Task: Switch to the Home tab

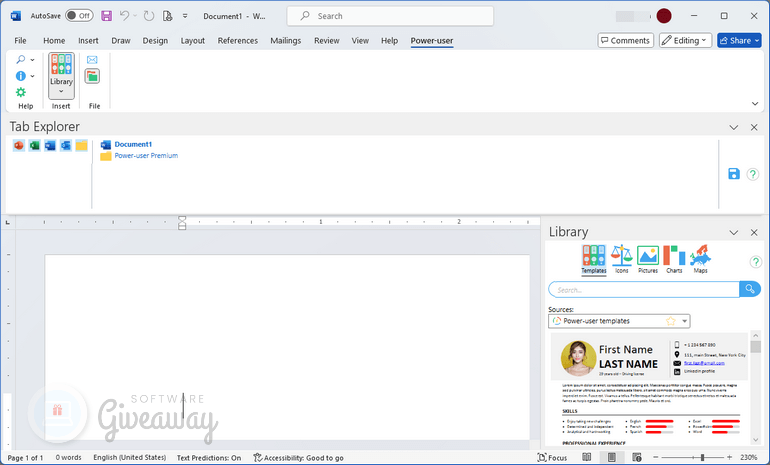Action: 54,41
